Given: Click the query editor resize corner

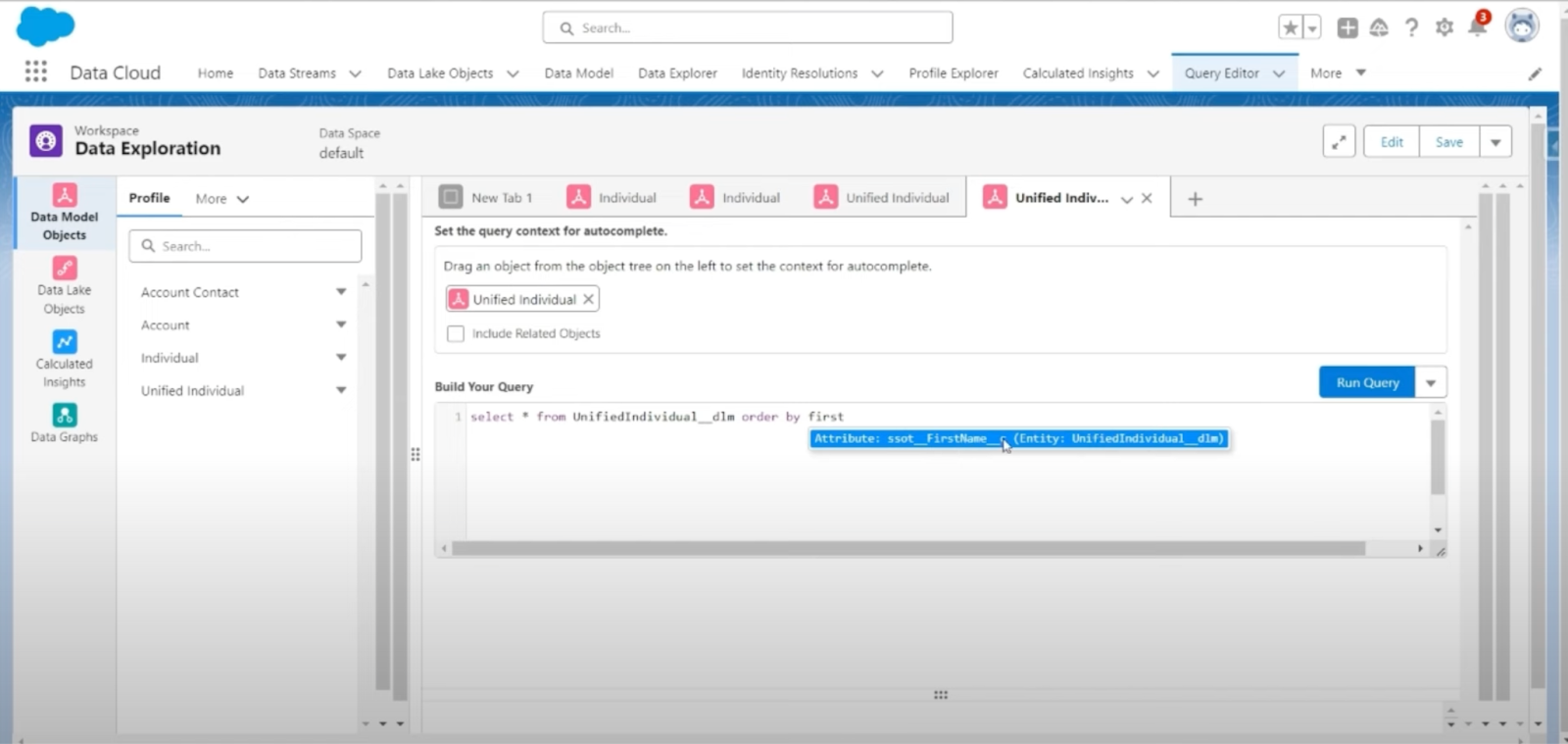Looking at the screenshot, I should (1440, 552).
